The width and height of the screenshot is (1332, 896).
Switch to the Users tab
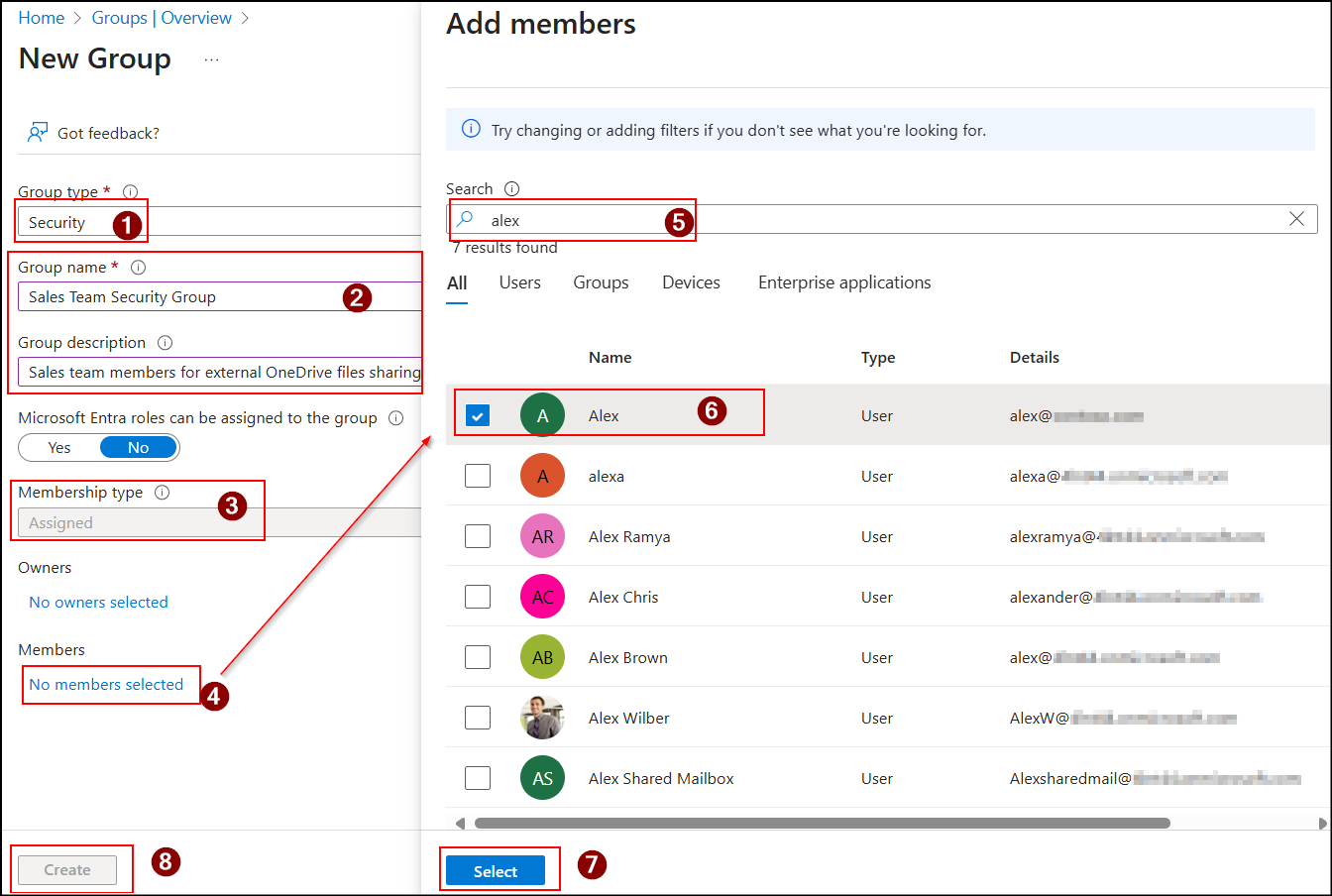[x=519, y=282]
